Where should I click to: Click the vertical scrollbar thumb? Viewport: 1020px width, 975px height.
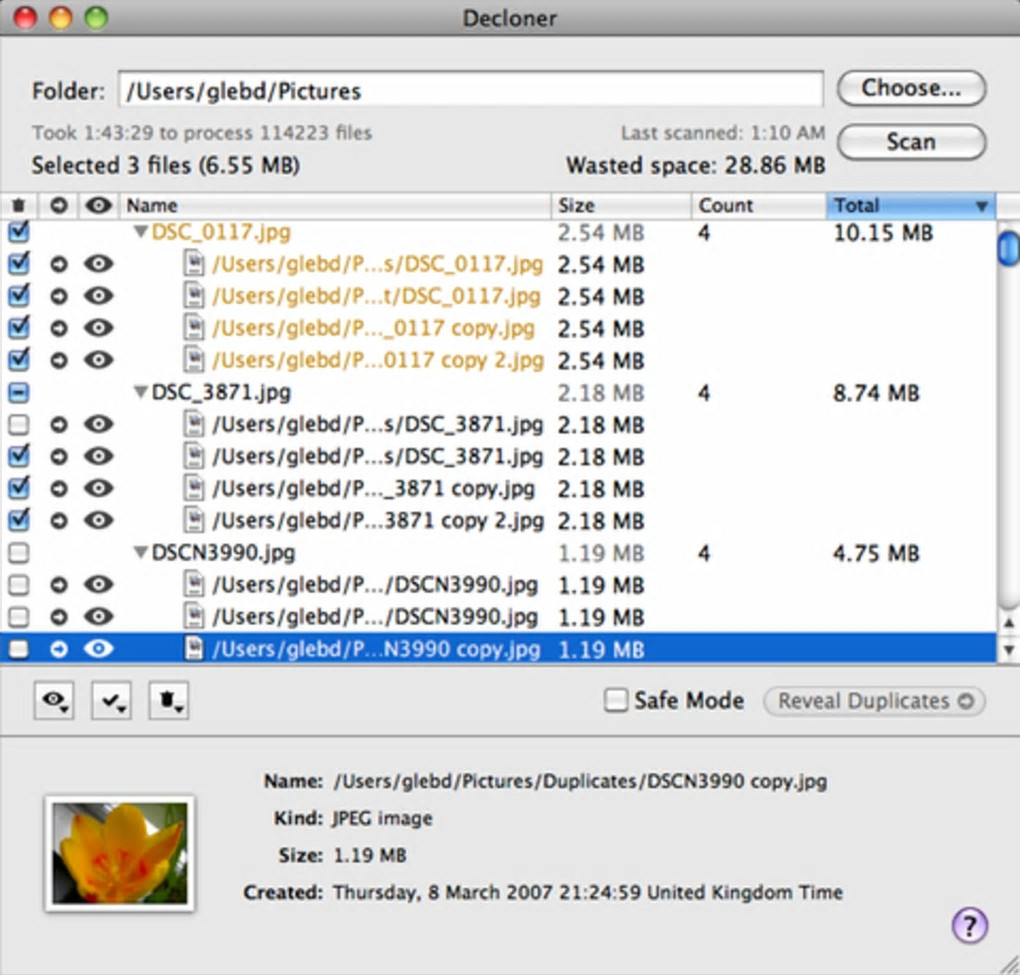pyautogui.click(x=1008, y=247)
